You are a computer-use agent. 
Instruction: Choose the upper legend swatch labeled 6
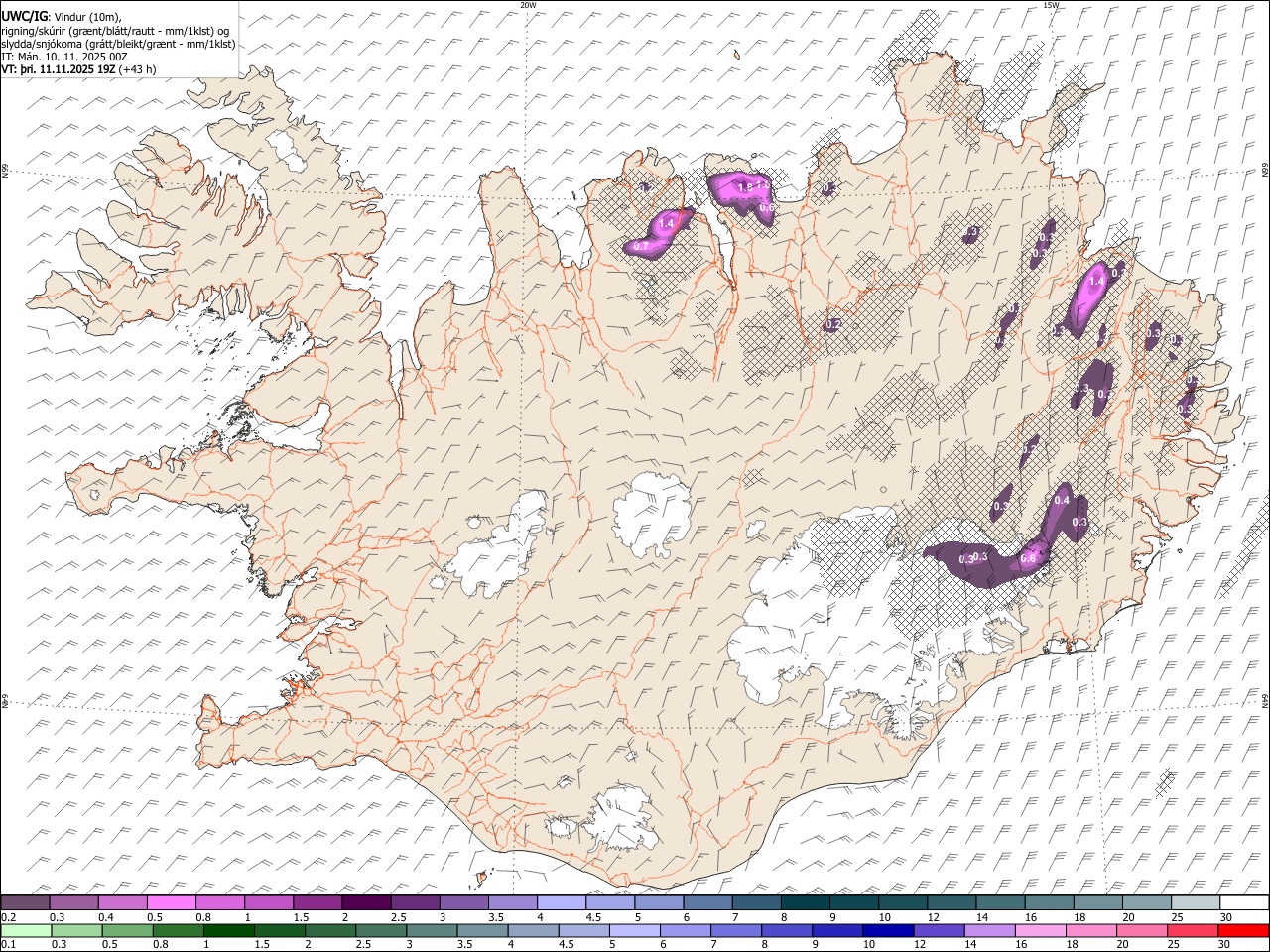pyautogui.click(x=706, y=903)
